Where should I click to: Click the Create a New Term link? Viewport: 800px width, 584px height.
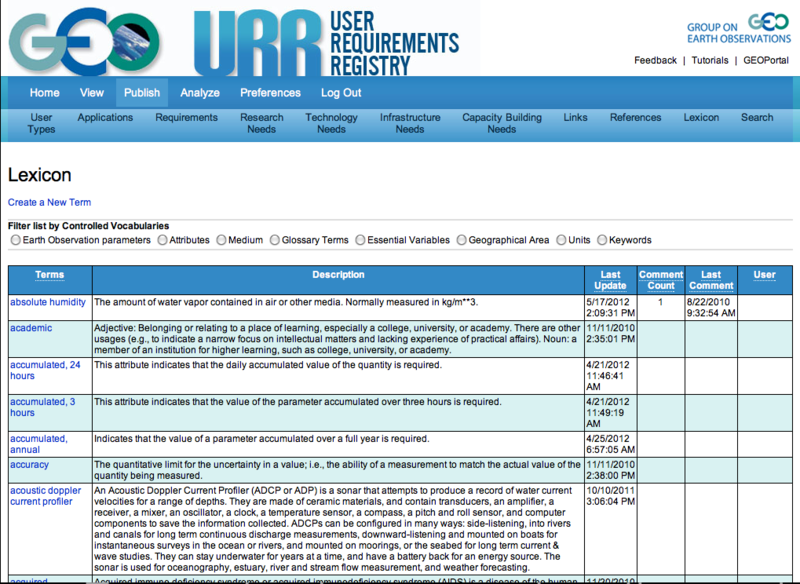(x=49, y=202)
